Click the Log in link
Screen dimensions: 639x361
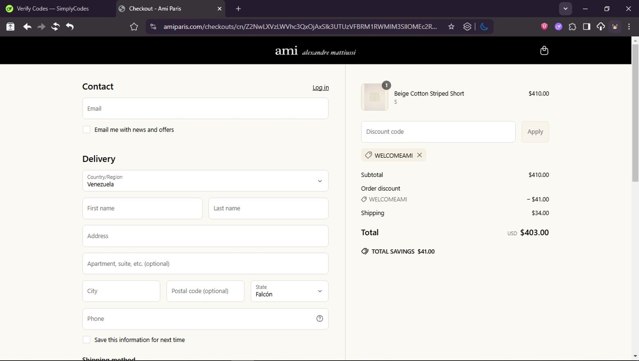[320, 88]
